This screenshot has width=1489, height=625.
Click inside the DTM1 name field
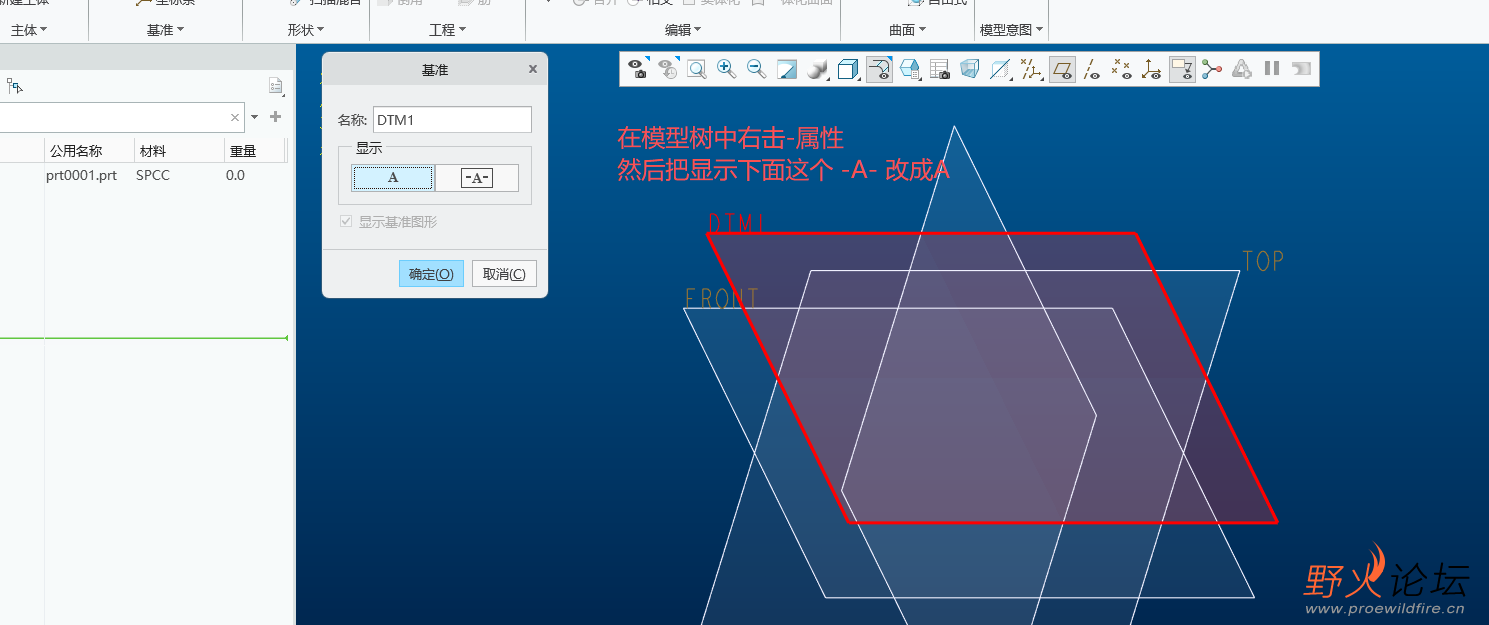[451, 119]
